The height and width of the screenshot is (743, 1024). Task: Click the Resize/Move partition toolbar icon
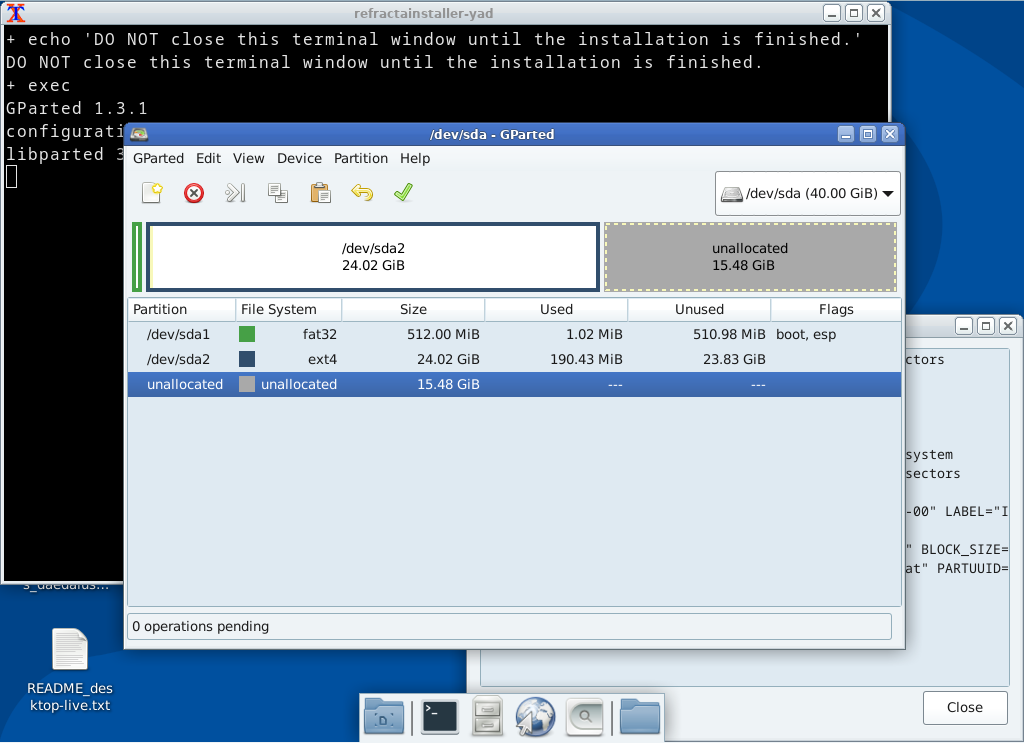tap(236, 193)
